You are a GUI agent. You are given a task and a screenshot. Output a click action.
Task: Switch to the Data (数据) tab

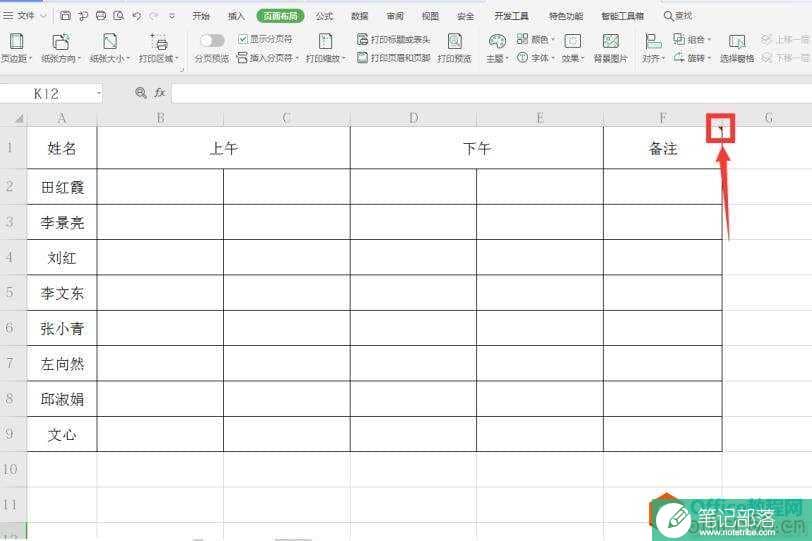coord(359,16)
